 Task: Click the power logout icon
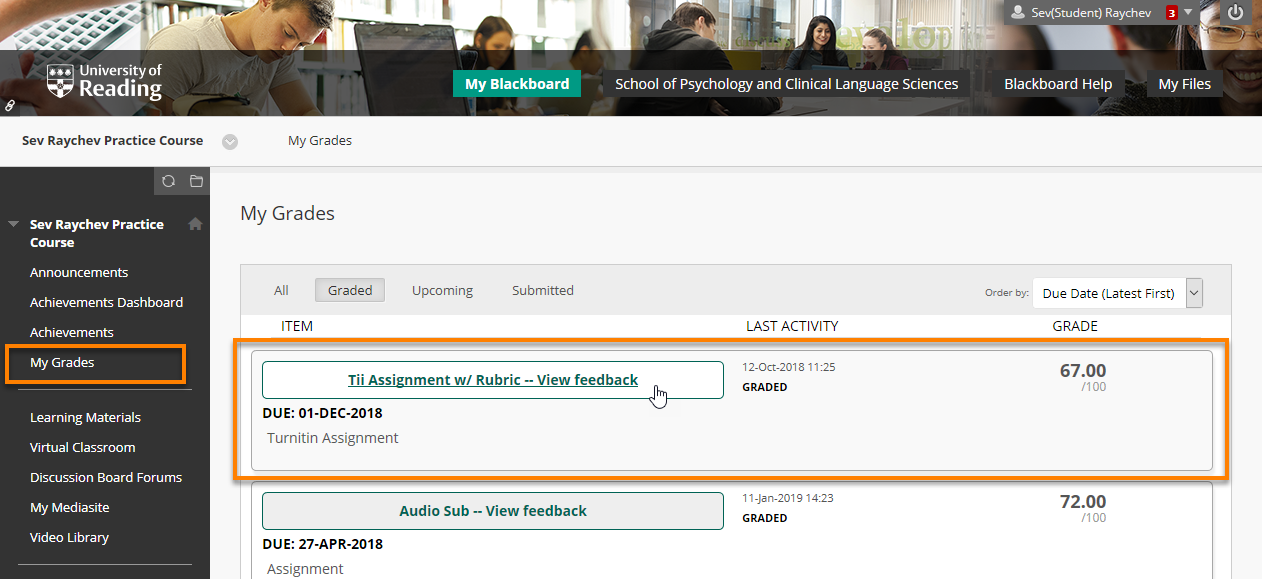[x=1236, y=13]
